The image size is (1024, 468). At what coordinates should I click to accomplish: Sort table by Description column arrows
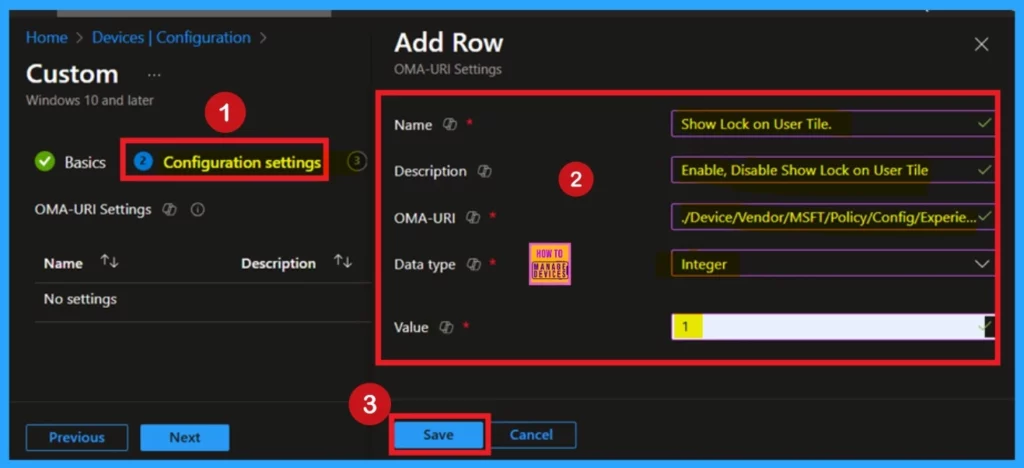point(343,262)
